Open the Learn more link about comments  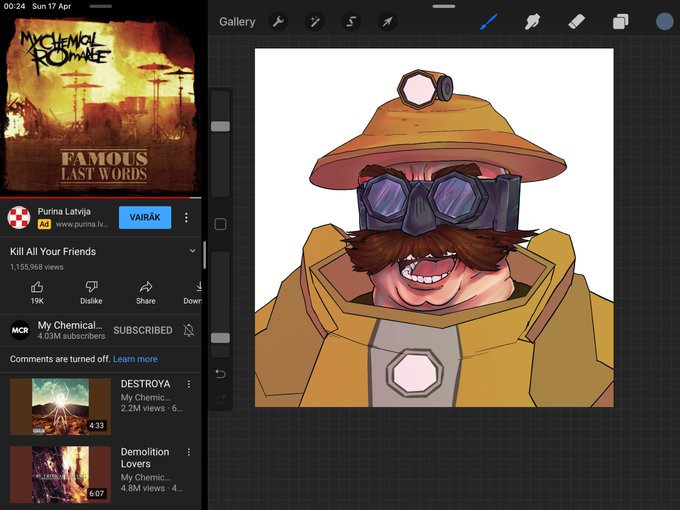coord(135,359)
